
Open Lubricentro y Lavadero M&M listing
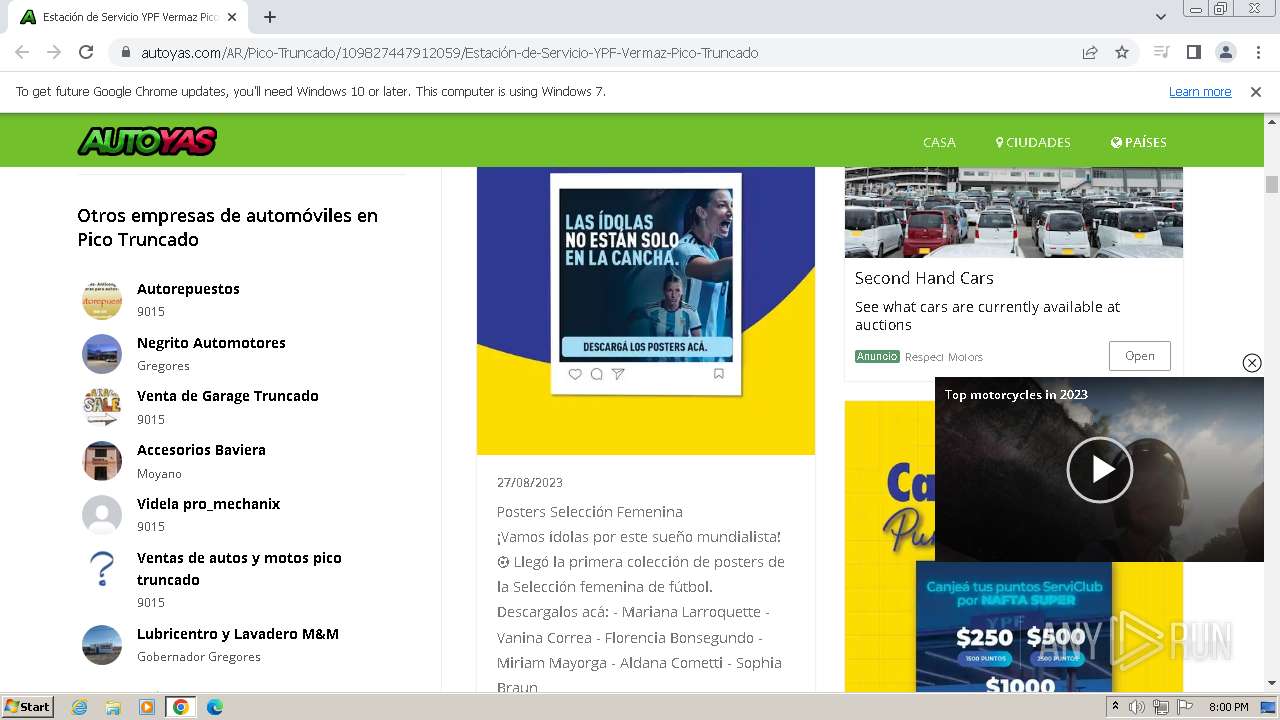point(238,634)
